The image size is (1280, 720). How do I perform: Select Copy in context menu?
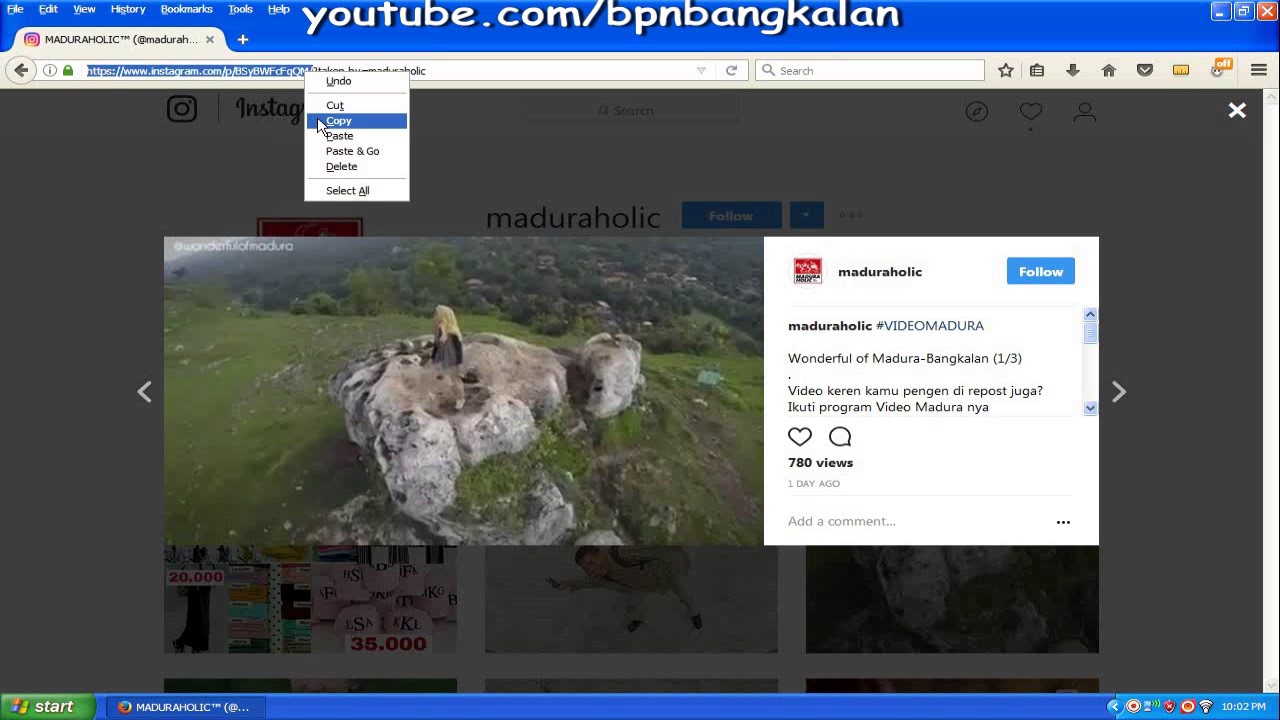(357, 121)
